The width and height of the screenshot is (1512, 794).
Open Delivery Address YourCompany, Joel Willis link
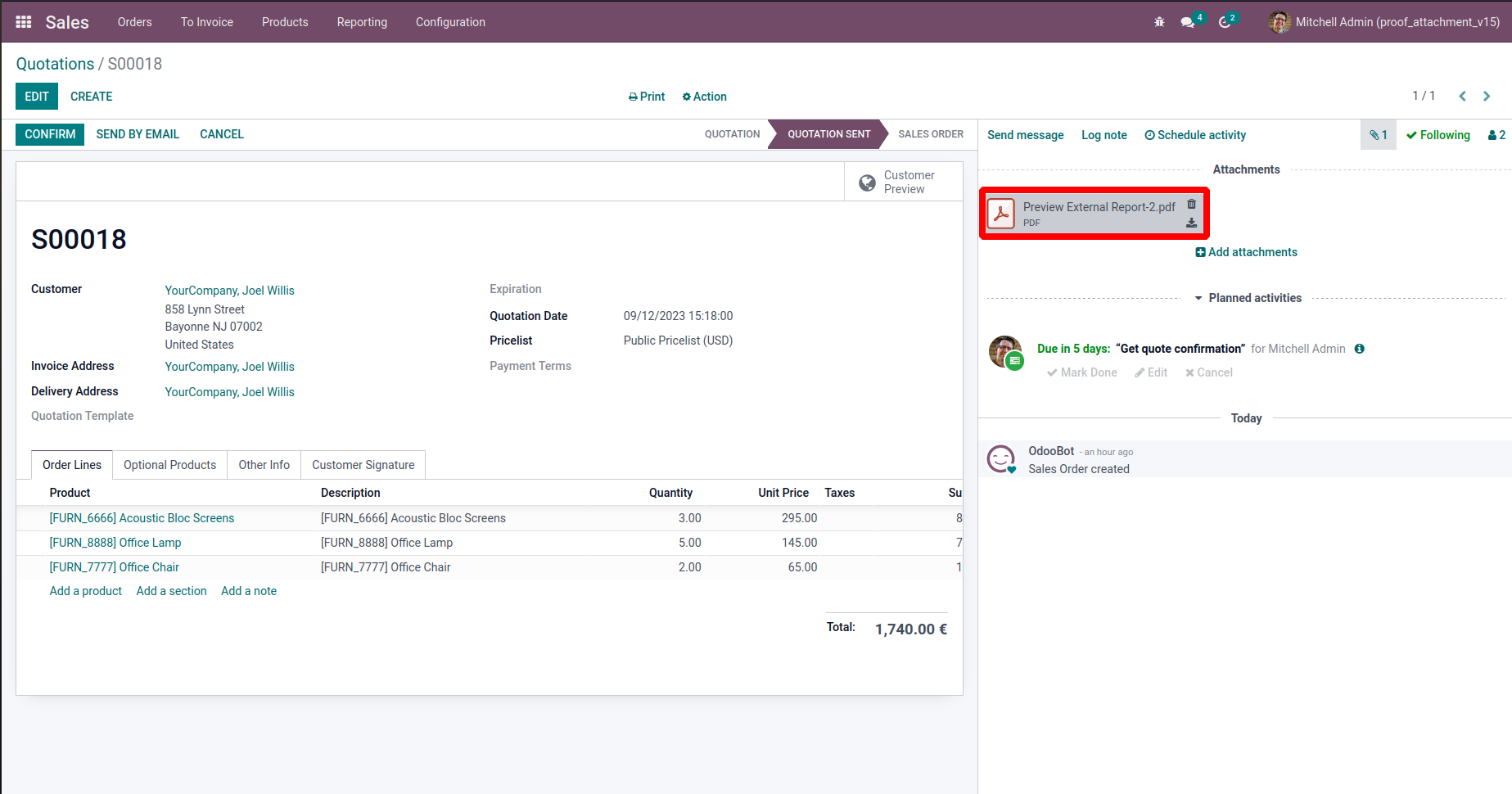point(230,392)
